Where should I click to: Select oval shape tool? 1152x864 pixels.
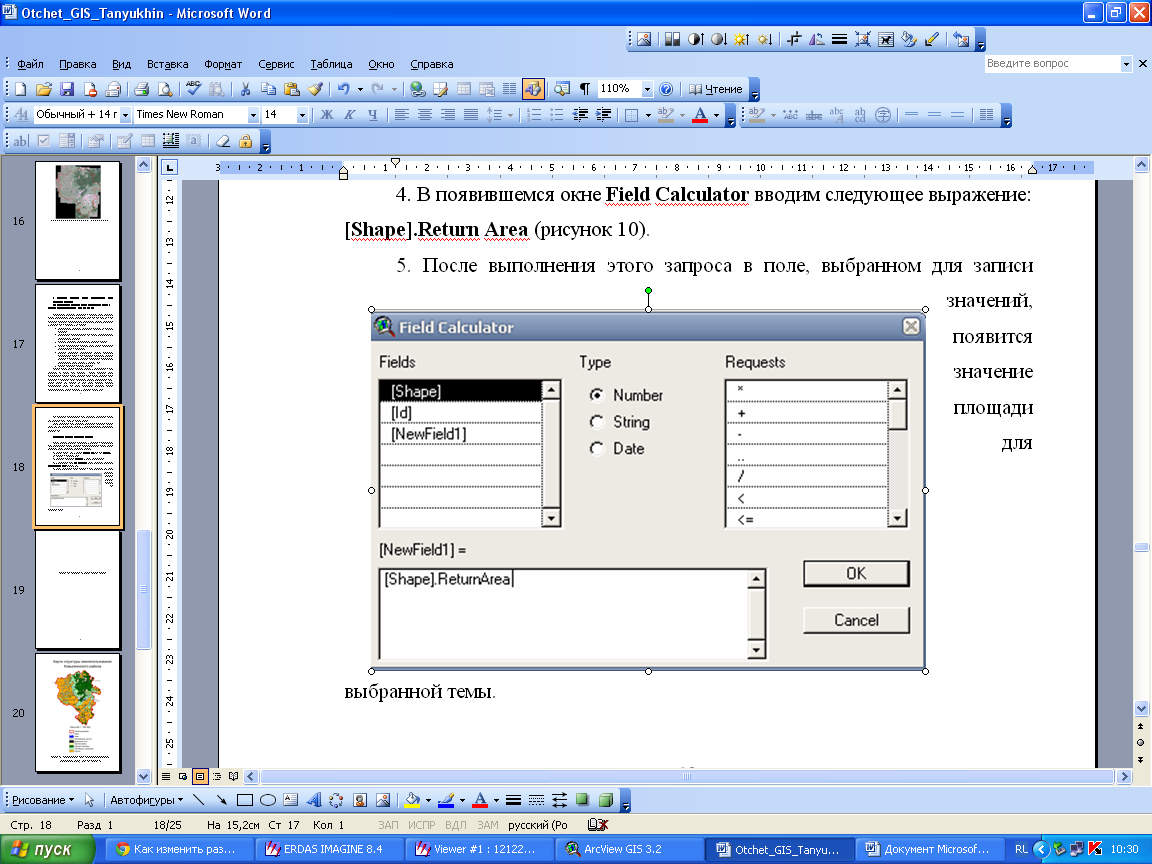(x=268, y=800)
